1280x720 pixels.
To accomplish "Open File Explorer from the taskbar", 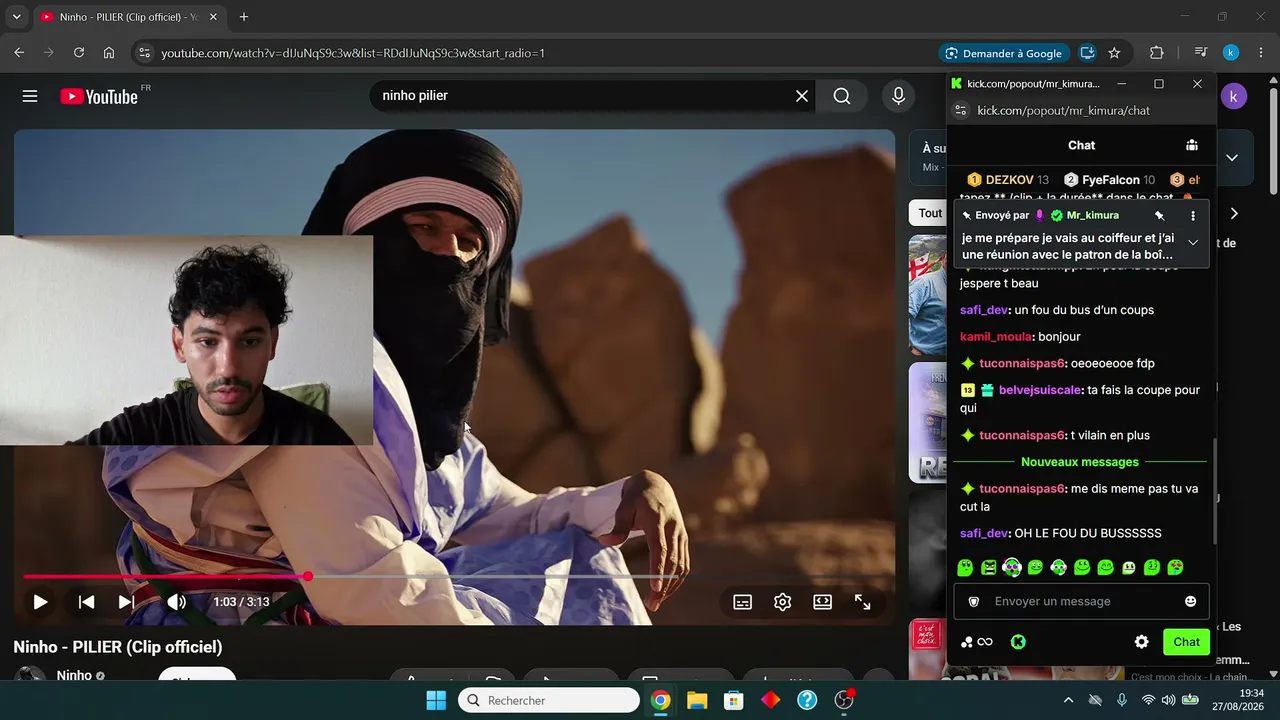I will pyautogui.click(x=696, y=700).
